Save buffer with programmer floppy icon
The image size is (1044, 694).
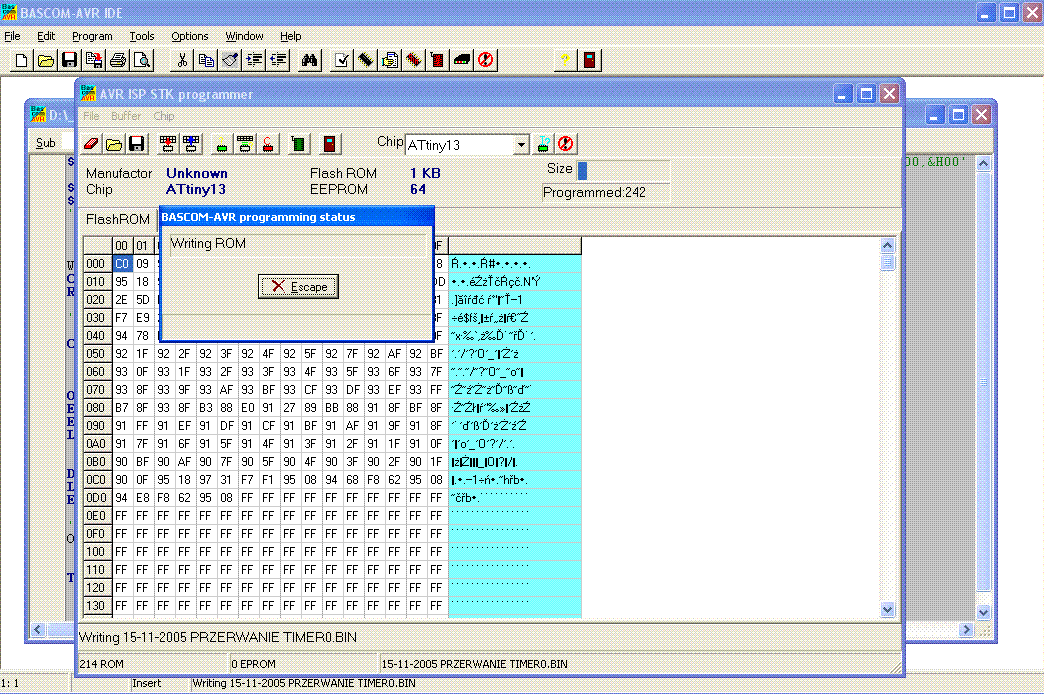136,144
